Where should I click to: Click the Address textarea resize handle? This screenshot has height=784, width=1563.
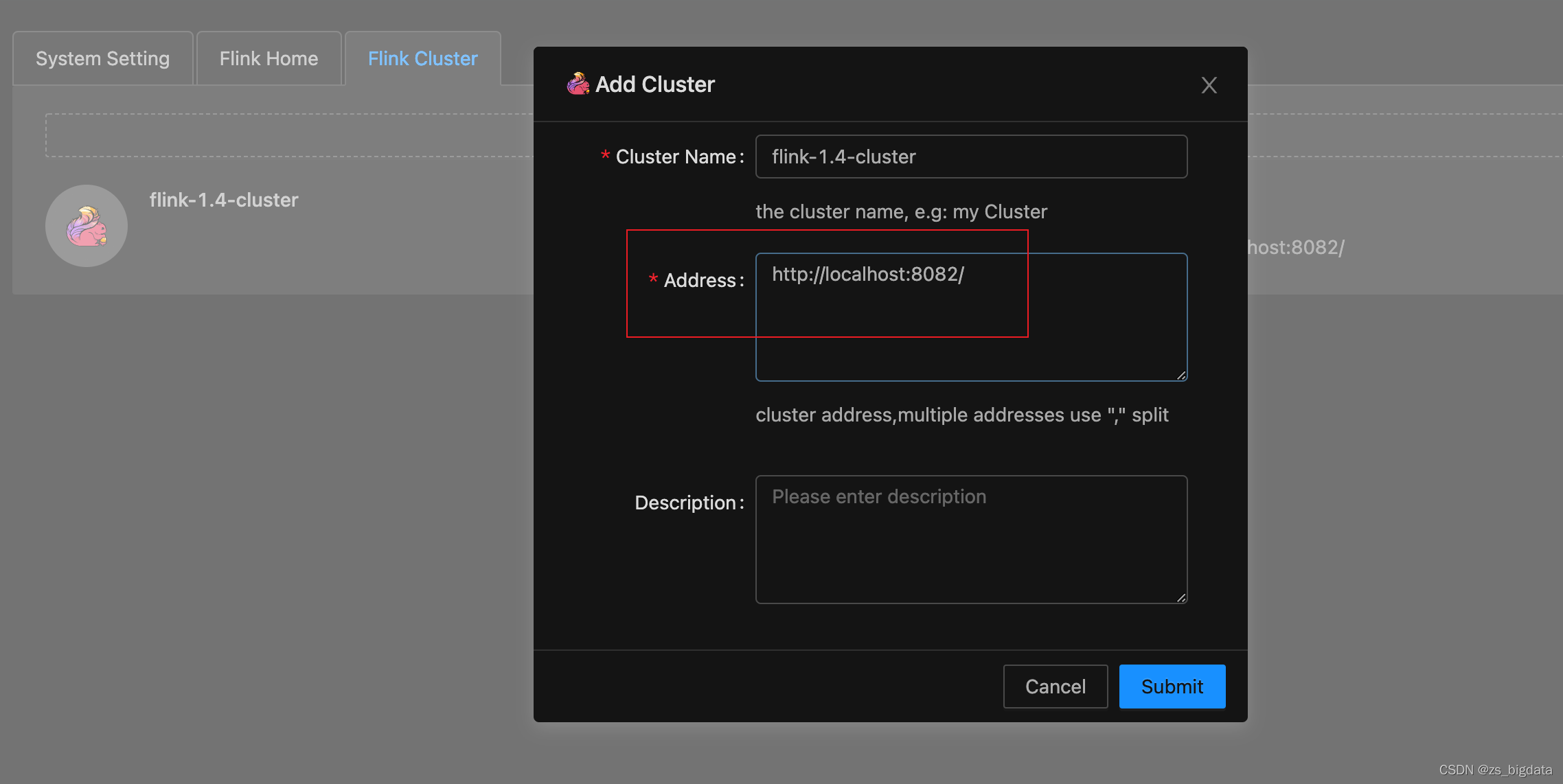1180,375
